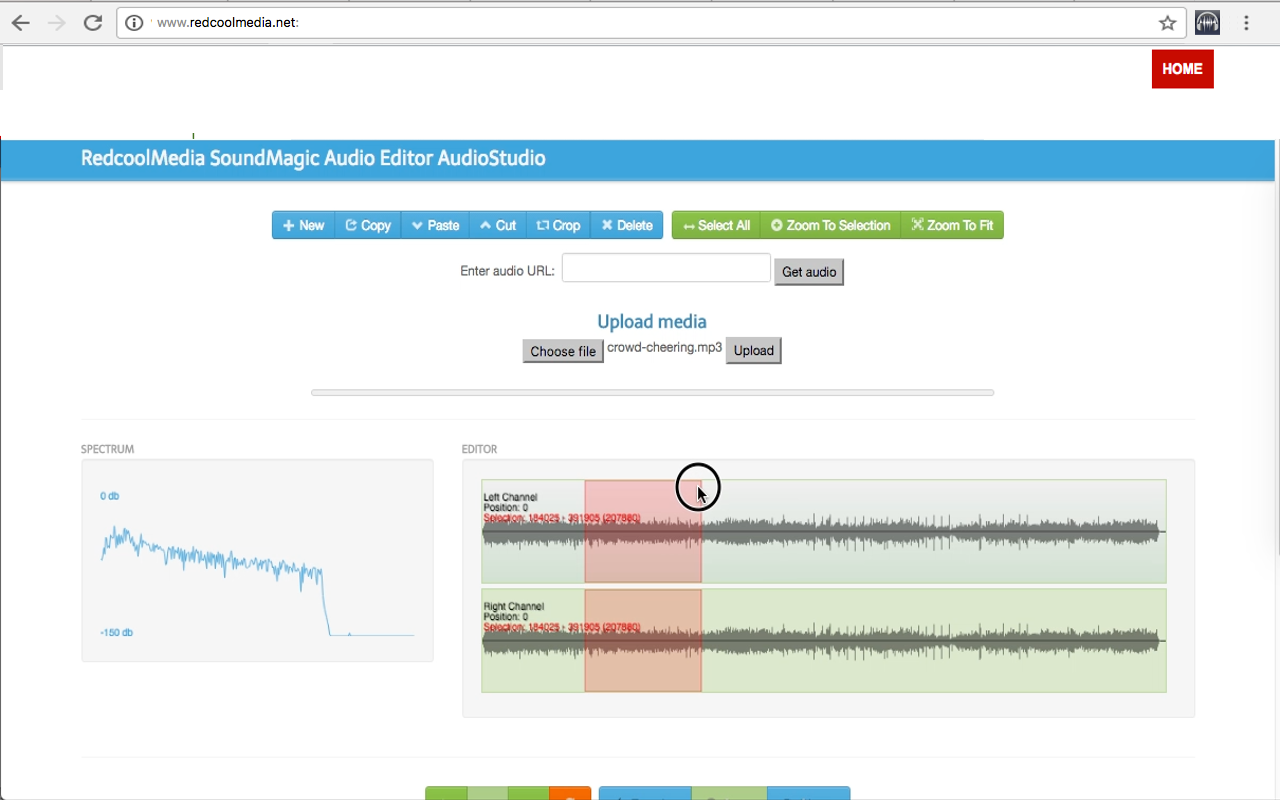This screenshot has width=1280, height=800.
Task: Click the red selection in Right Channel
Action: point(643,640)
